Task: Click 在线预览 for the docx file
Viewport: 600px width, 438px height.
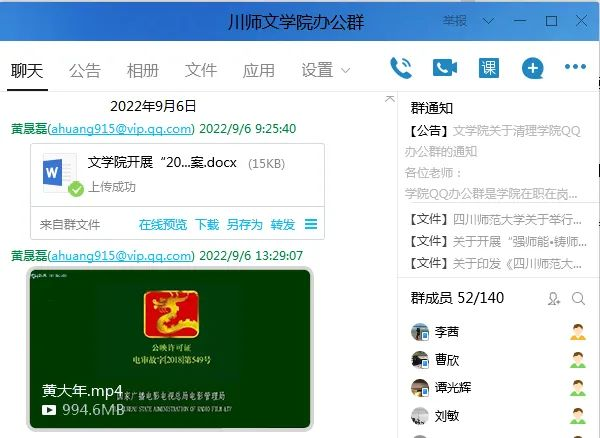Action: 163,224
